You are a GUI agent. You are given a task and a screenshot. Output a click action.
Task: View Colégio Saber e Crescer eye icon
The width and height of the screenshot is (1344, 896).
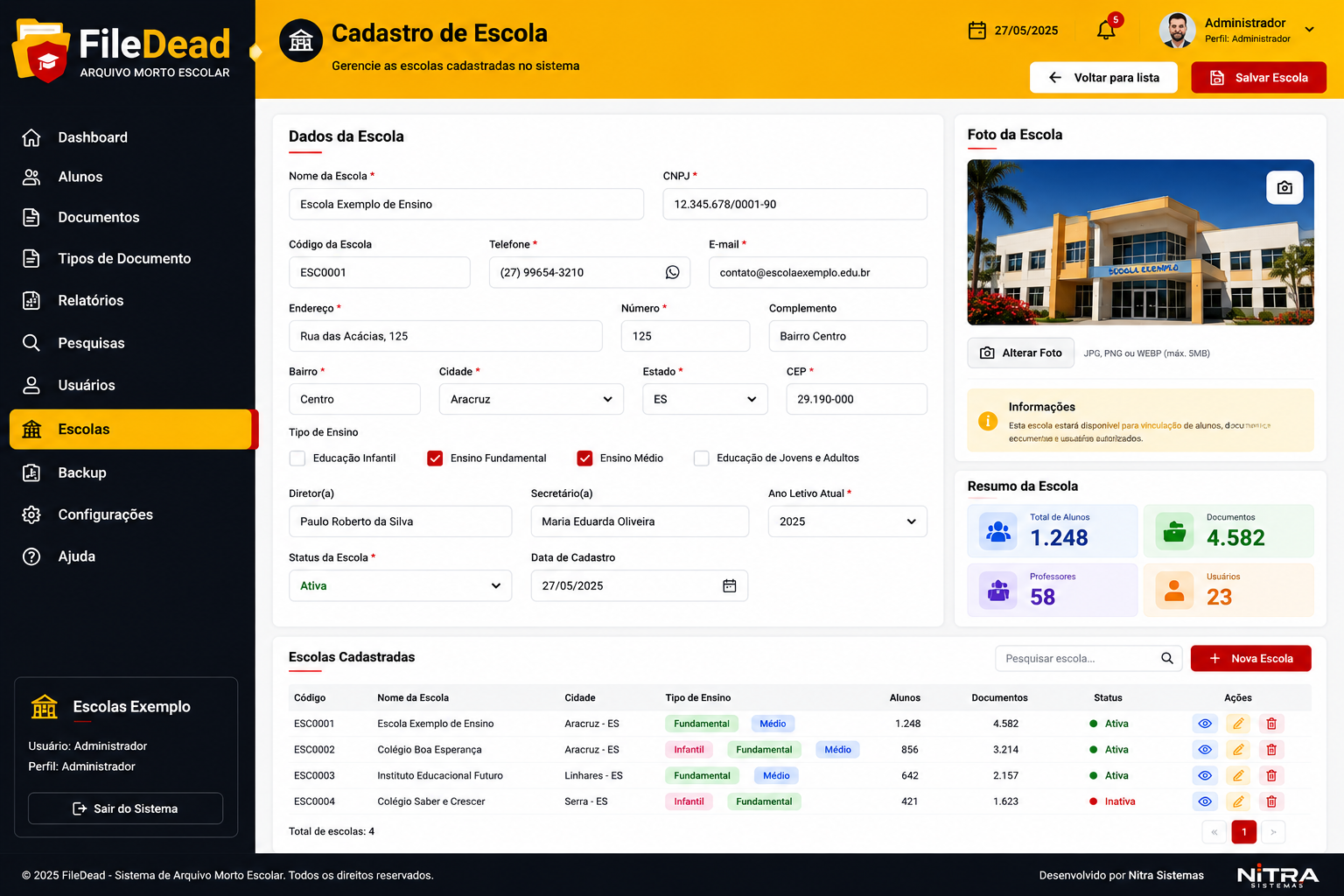coord(1205,801)
